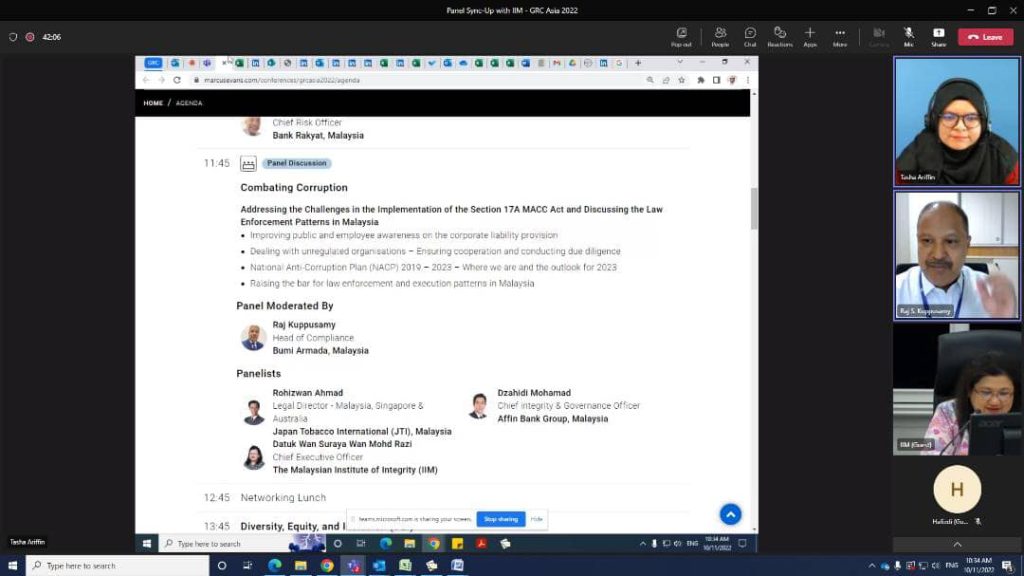Click the panel discussion calendar icon

[x=248, y=164]
